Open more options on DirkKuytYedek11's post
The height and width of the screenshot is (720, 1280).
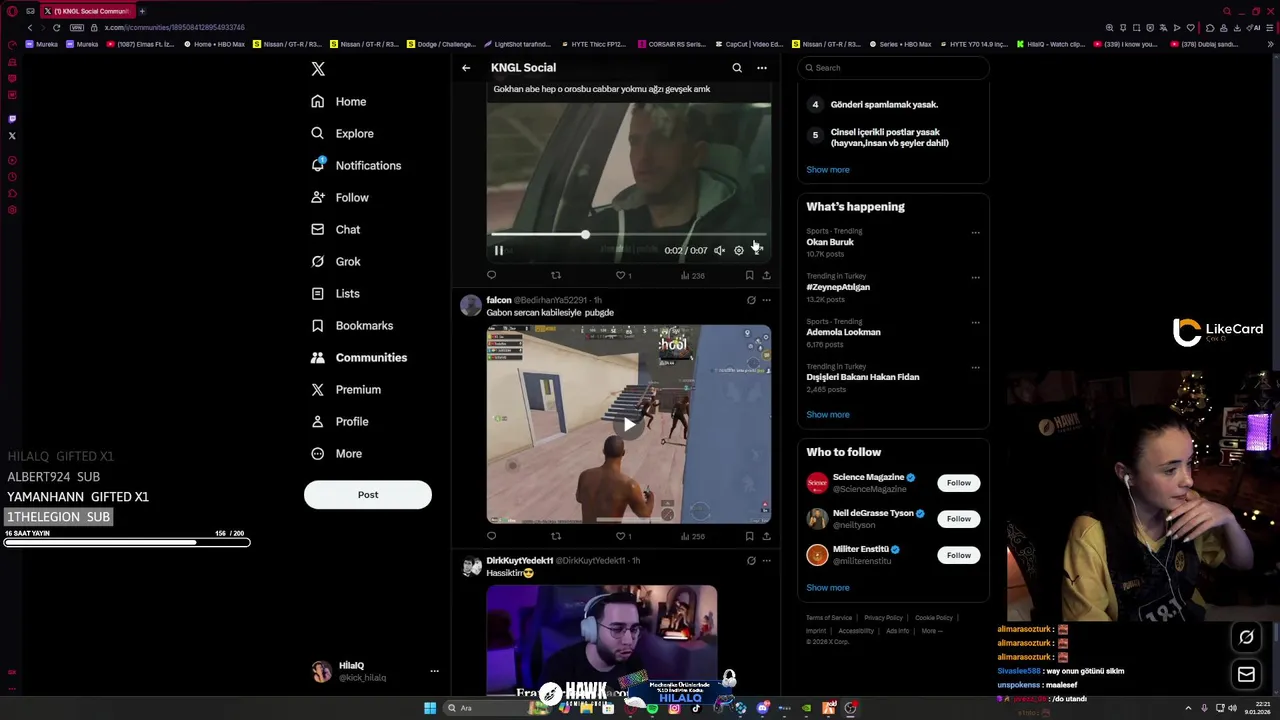point(767,561)
